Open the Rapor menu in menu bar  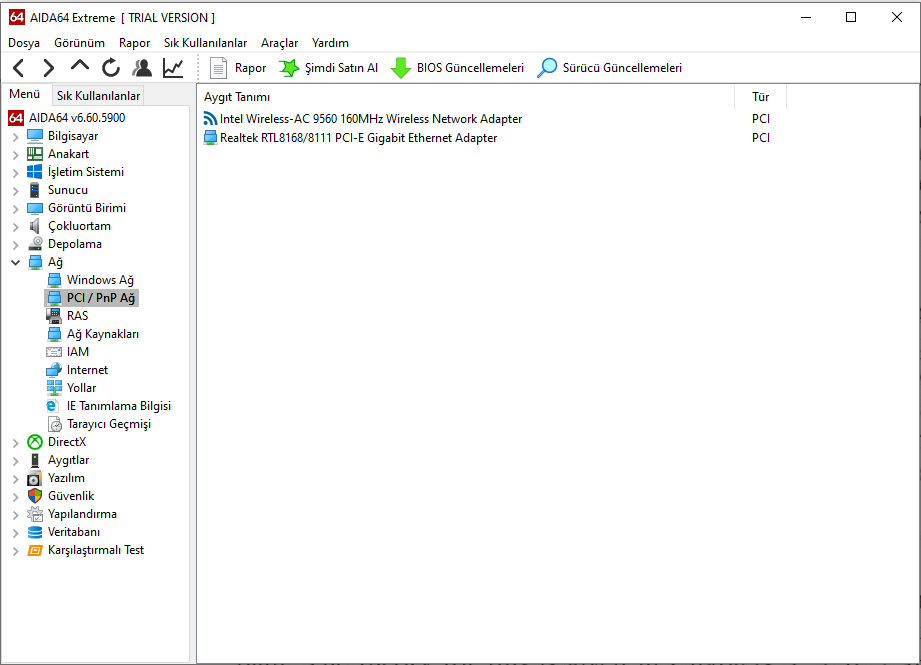point(135,43)
